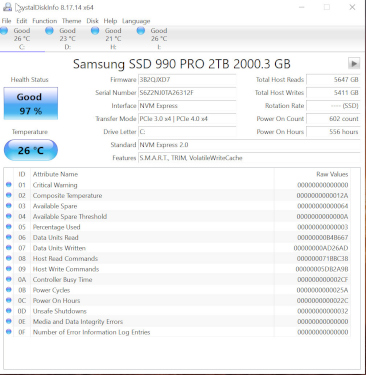Click the Standard field NVM Express 2.0

(x=249, y=145)
